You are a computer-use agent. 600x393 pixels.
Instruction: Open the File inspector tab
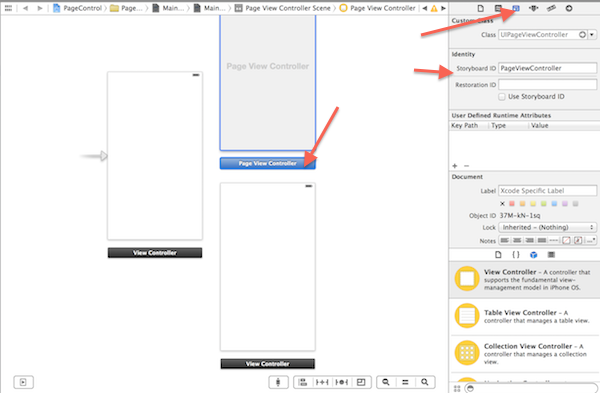(x=481, y=8)
